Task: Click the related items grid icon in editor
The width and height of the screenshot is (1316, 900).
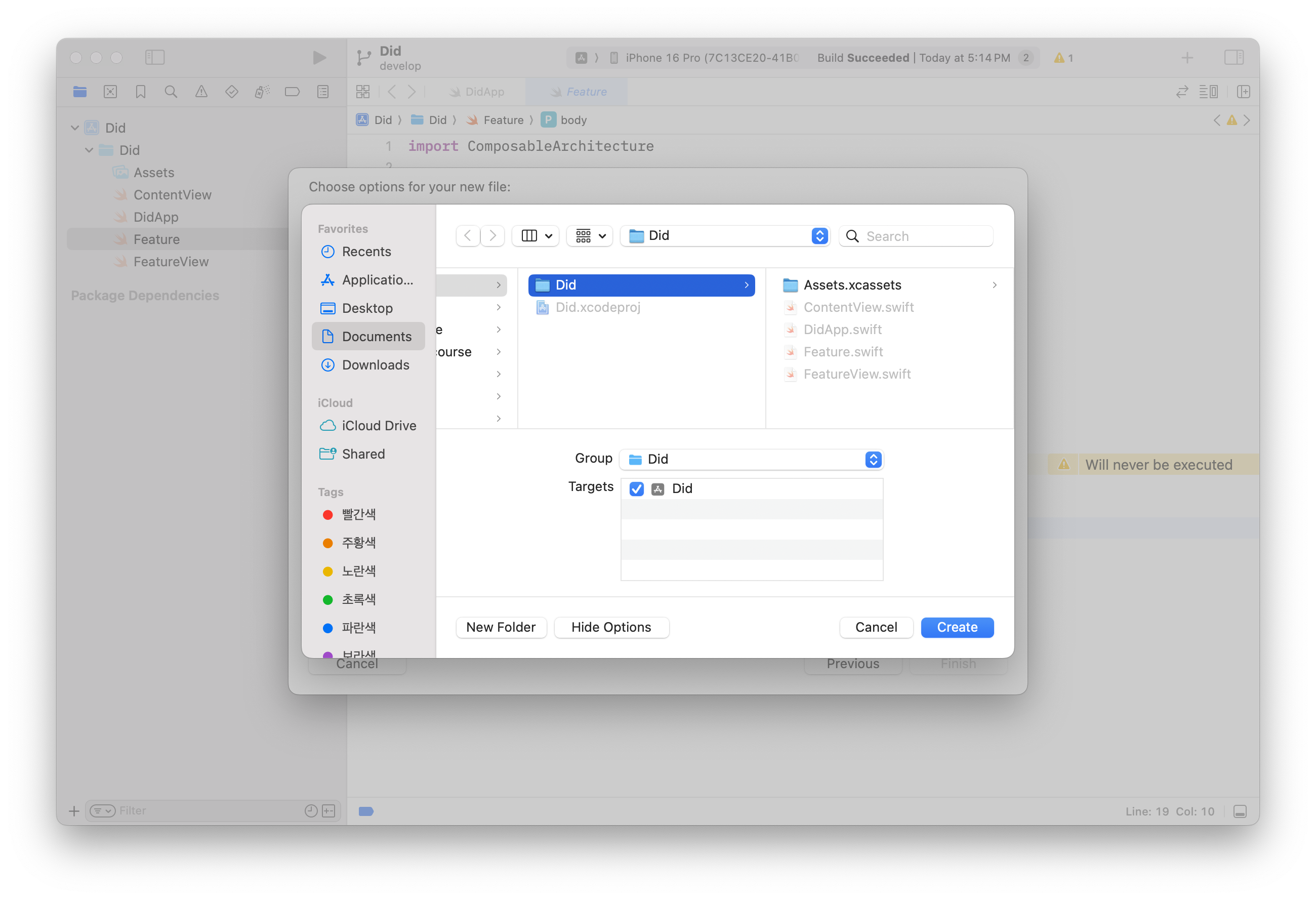Action: pyautogui.click(x=363, y=91)
